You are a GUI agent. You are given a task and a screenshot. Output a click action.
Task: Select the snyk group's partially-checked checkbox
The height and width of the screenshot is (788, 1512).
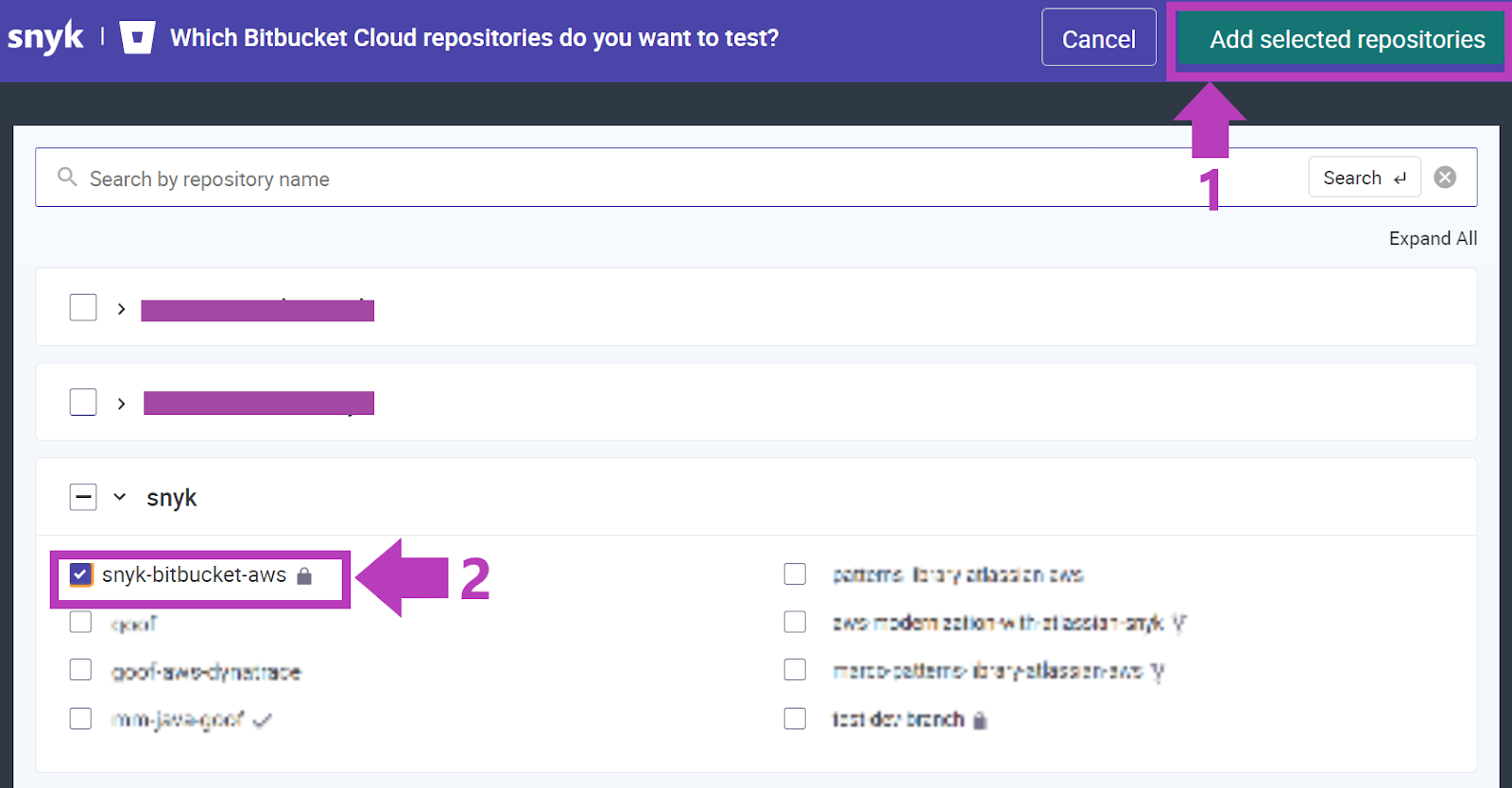83,497
